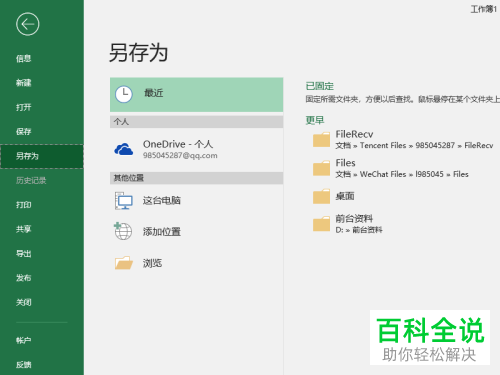Click the Files folder icon
Image resolution: width=500 pixels, height=375 pixels.
[x=321, y=168]
